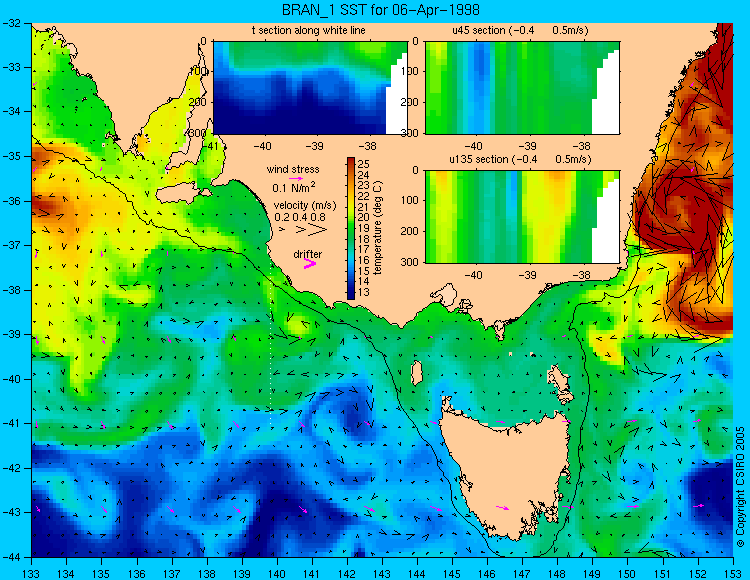Viewport: 750px width, 580px height.
Task: Click the 25 value on temperature colorbar
Action: (x=364, y=164)
